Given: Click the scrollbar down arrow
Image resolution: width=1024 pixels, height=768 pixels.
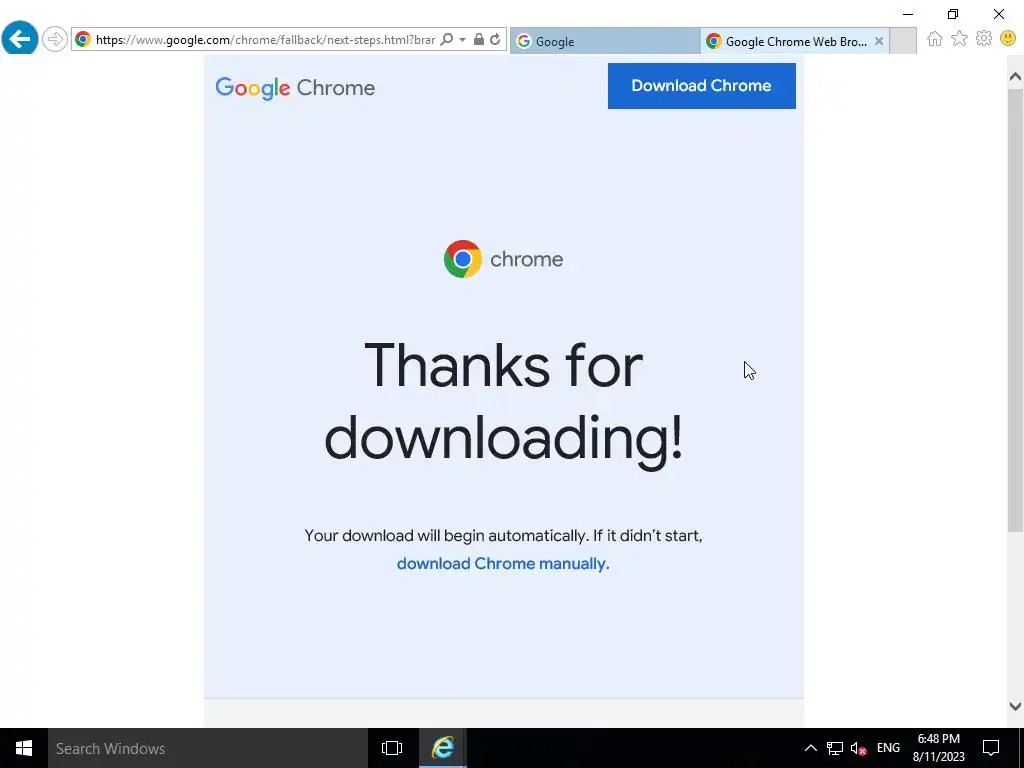Looking at the screenshot, I should tap(1015, 706).
